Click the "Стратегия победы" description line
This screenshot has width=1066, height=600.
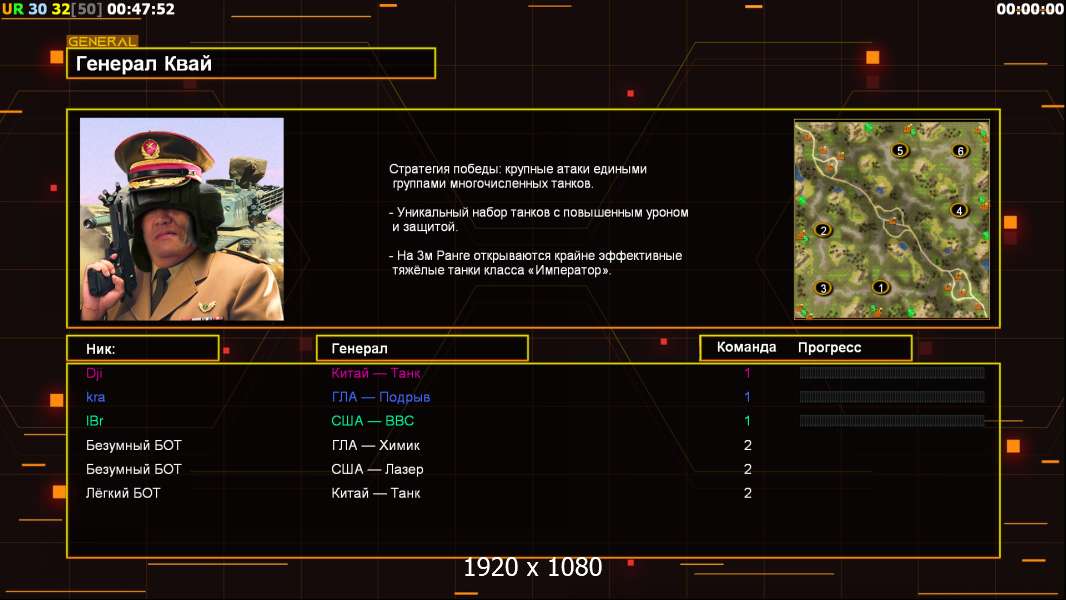point(517,176)
